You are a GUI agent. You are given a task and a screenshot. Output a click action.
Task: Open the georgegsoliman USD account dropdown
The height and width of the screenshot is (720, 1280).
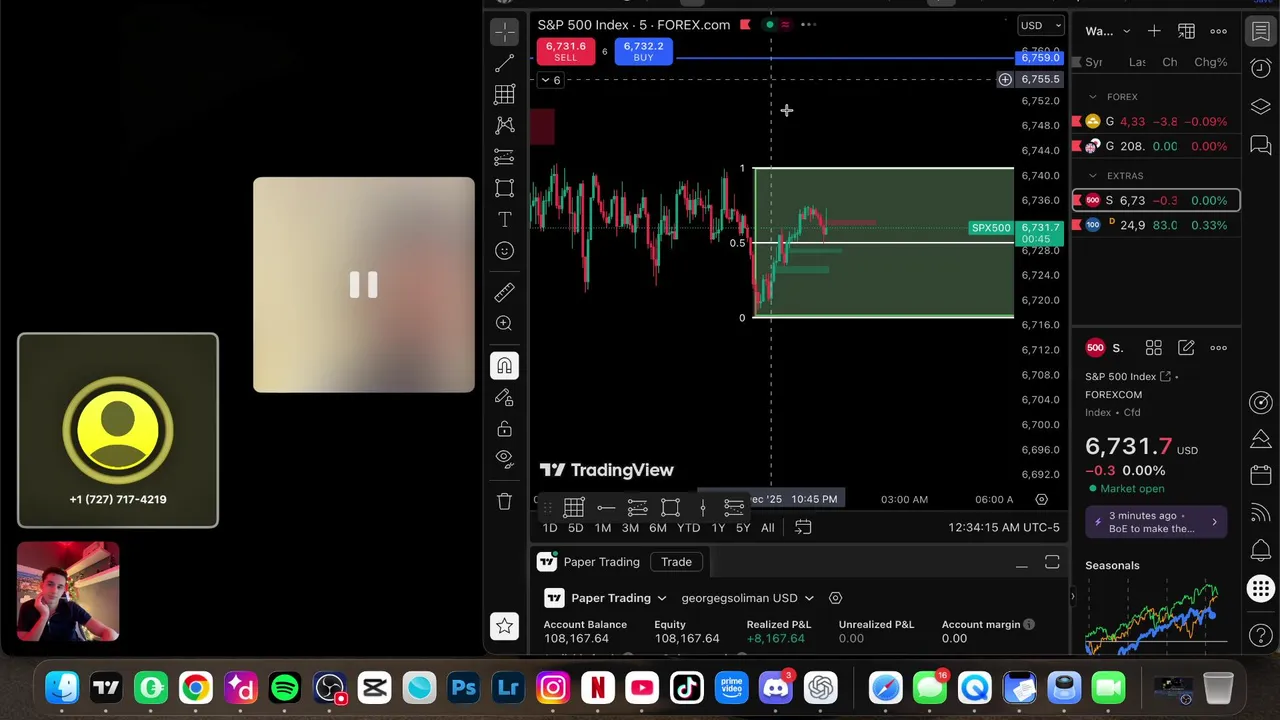[x=747, y=598]
